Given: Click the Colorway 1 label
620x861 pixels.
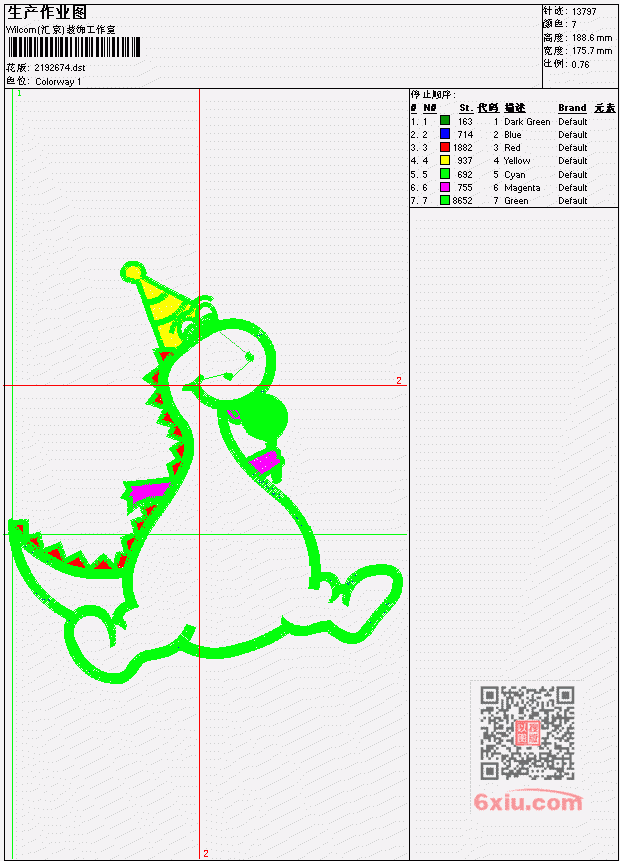Looking at the screenshot, I should [58, 81].
